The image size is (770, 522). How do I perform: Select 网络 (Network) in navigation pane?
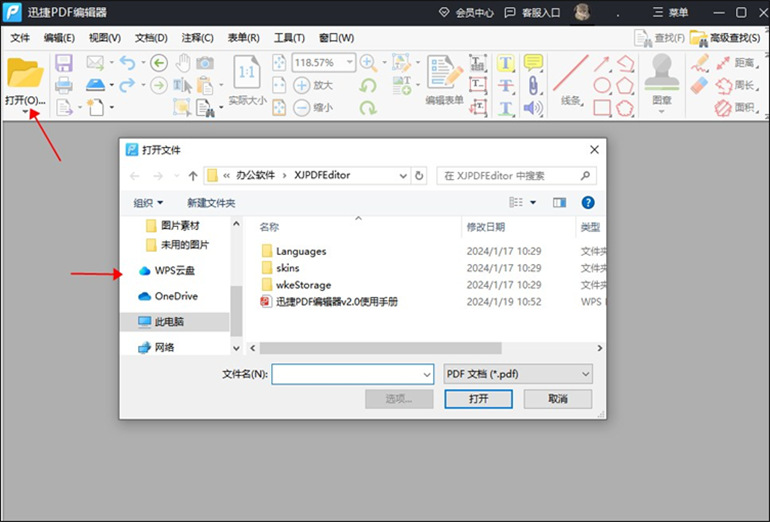[x=156, y=347]
